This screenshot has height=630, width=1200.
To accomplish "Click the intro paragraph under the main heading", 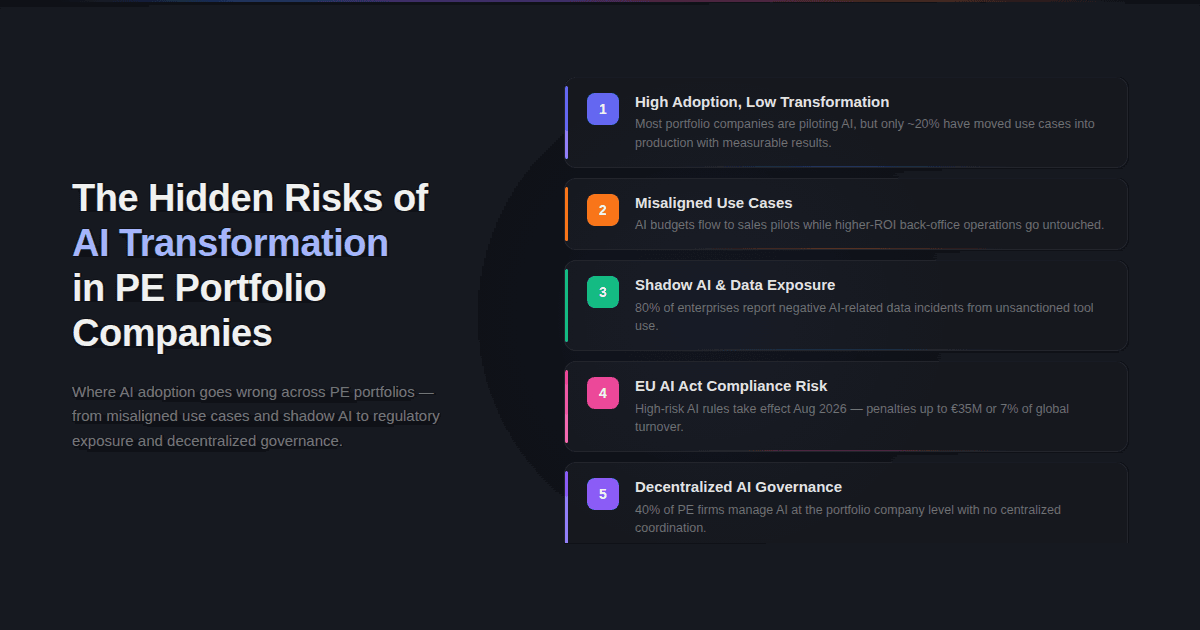I will (x=255, y=416).
